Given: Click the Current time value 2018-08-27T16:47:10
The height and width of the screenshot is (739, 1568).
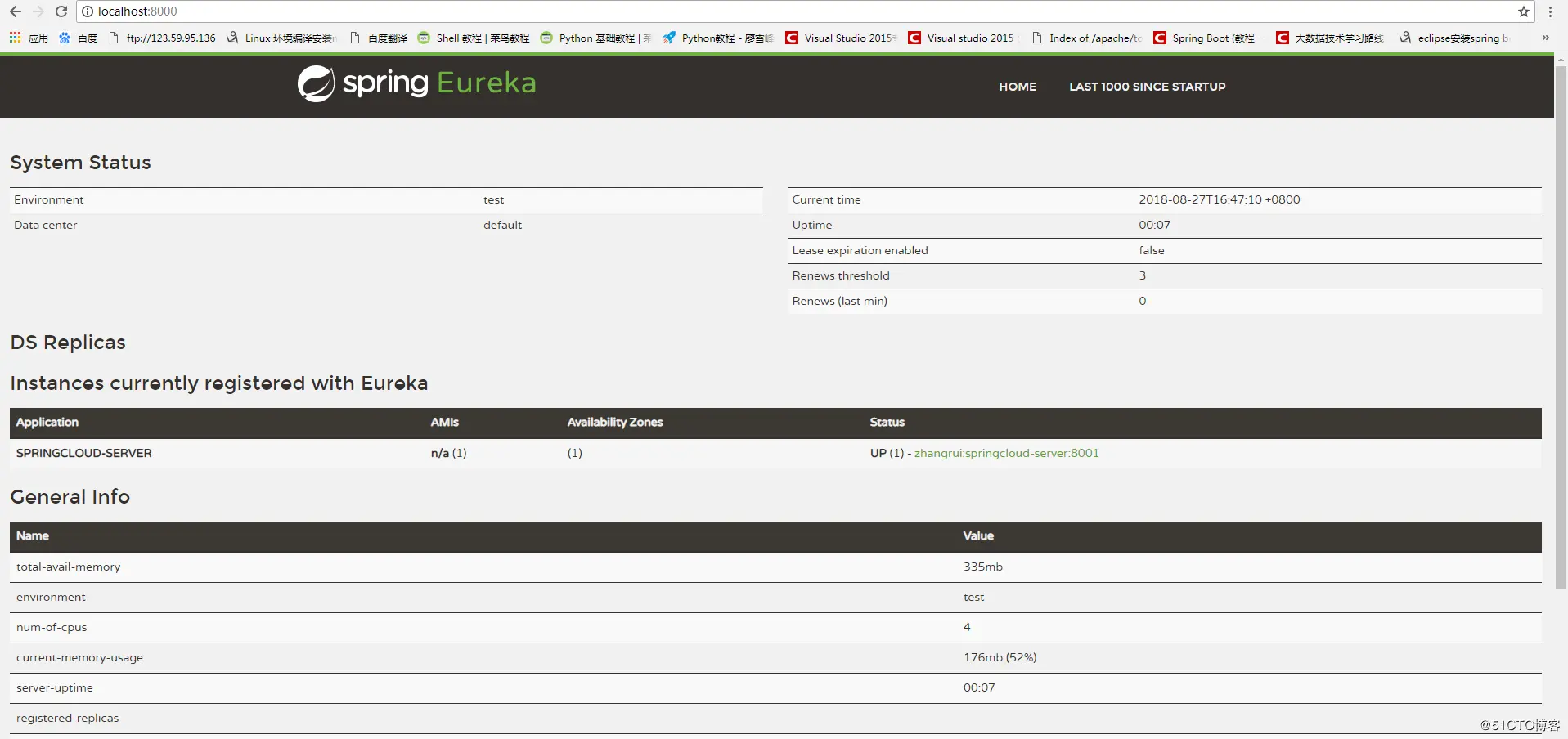Looking at the screenshot, I should pos(1220,199).
